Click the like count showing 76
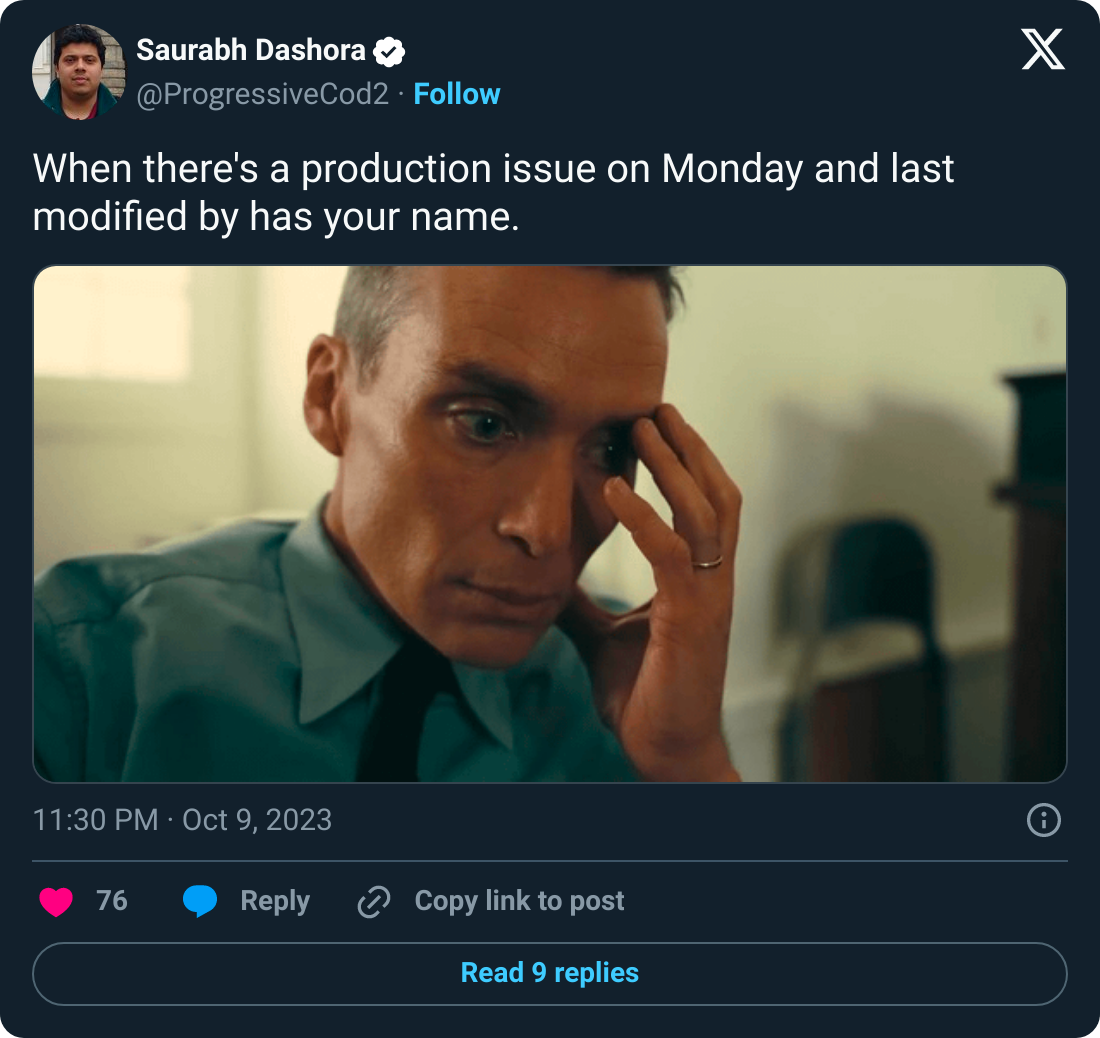 coord(114,901)
